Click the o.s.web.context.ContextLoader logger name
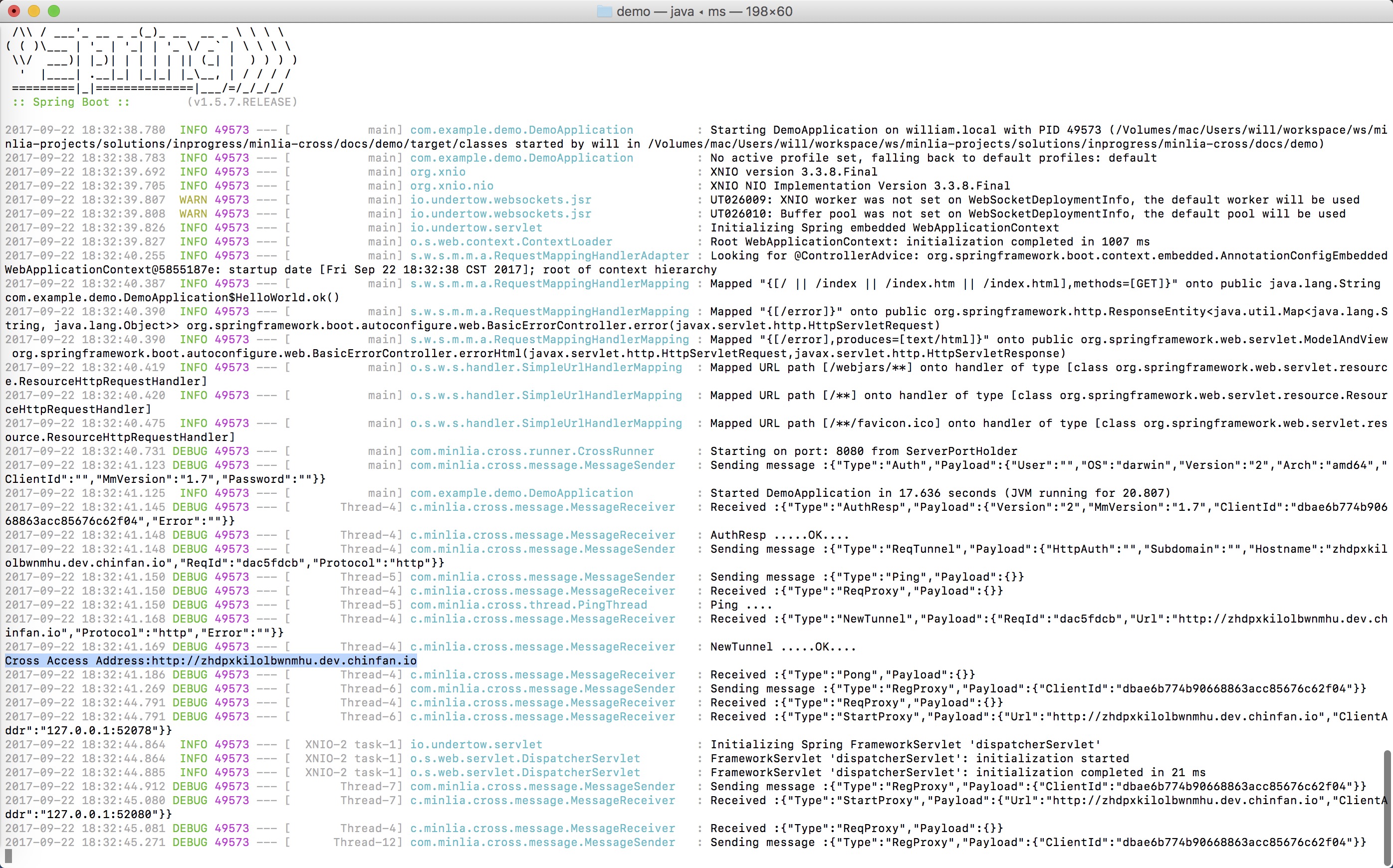 (x=511, y=241)
